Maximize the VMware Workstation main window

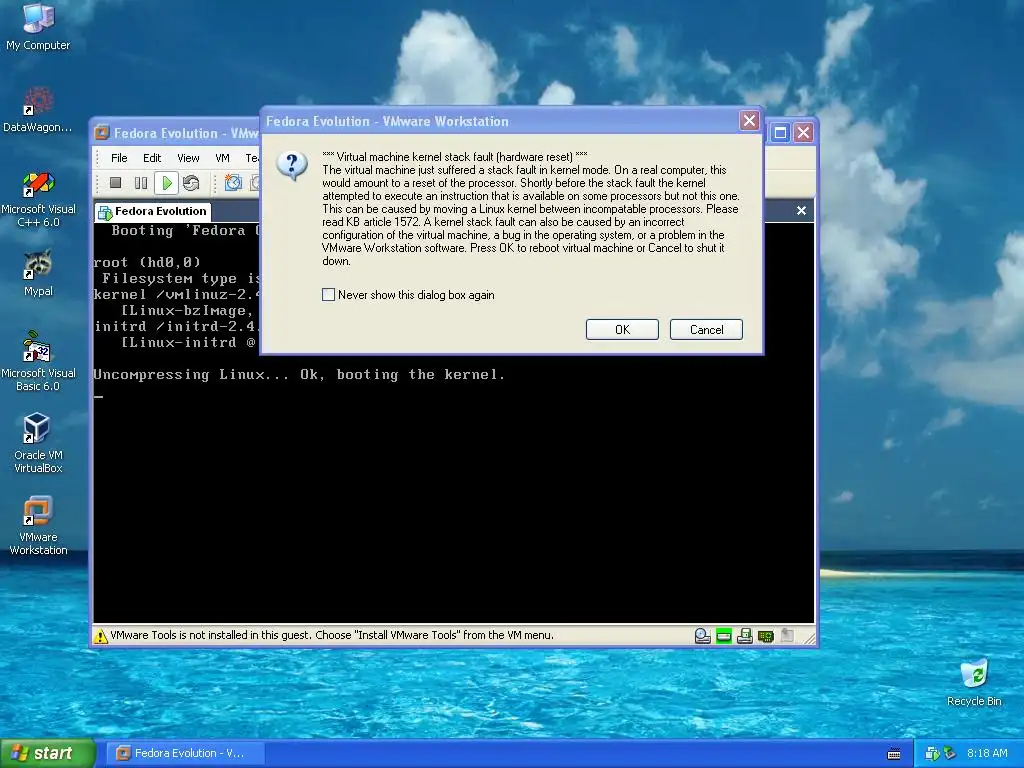pos(780,133)
